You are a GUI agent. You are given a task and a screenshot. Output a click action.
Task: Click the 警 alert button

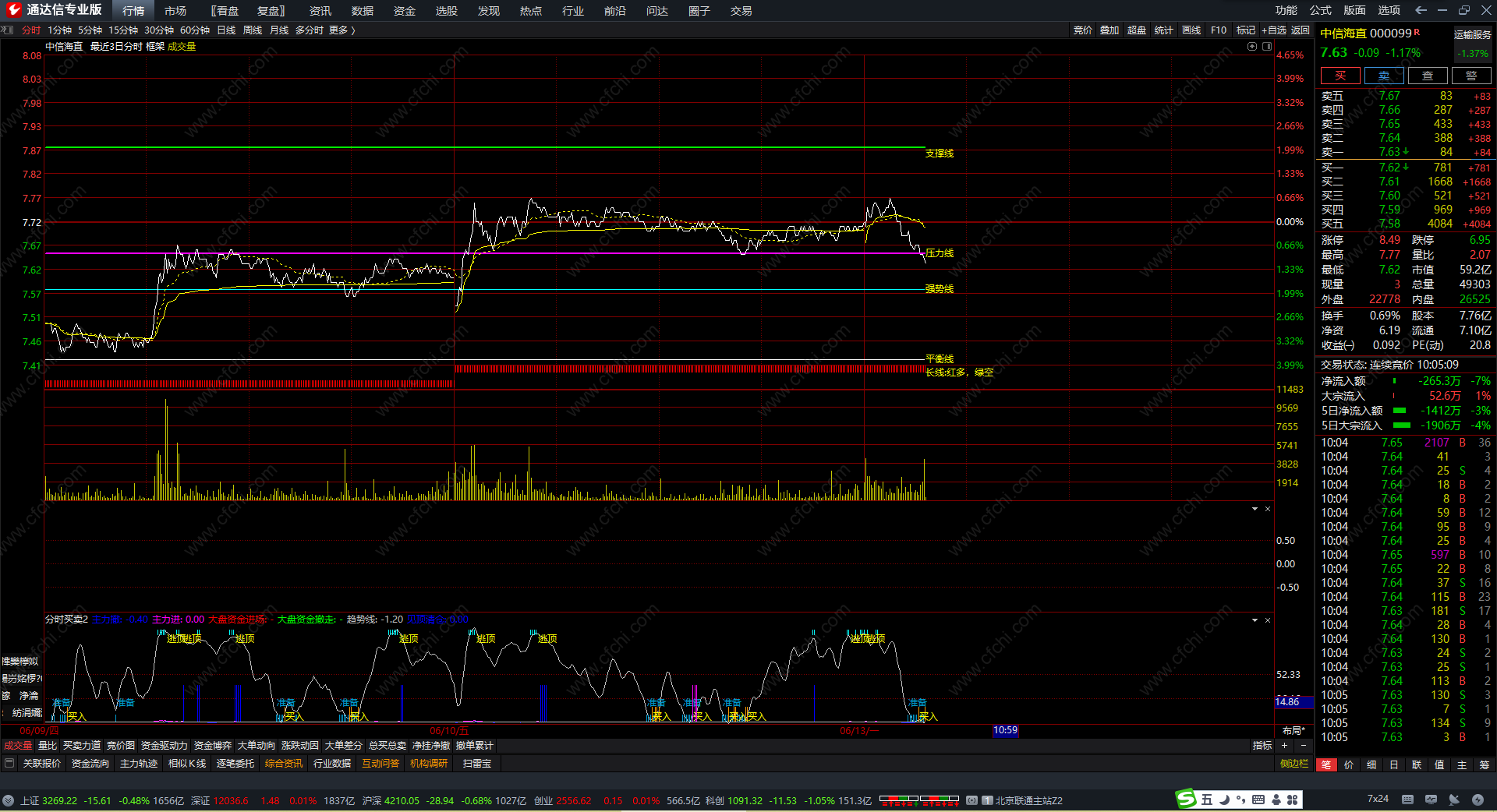tap(1471, 76)
